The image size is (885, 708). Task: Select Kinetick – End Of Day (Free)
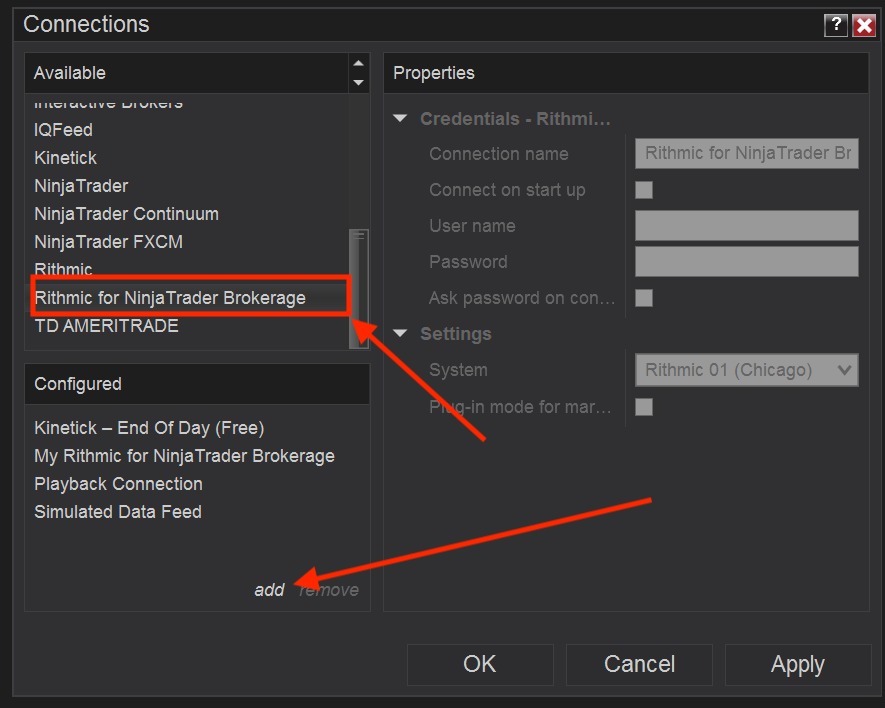pos(149,428)
